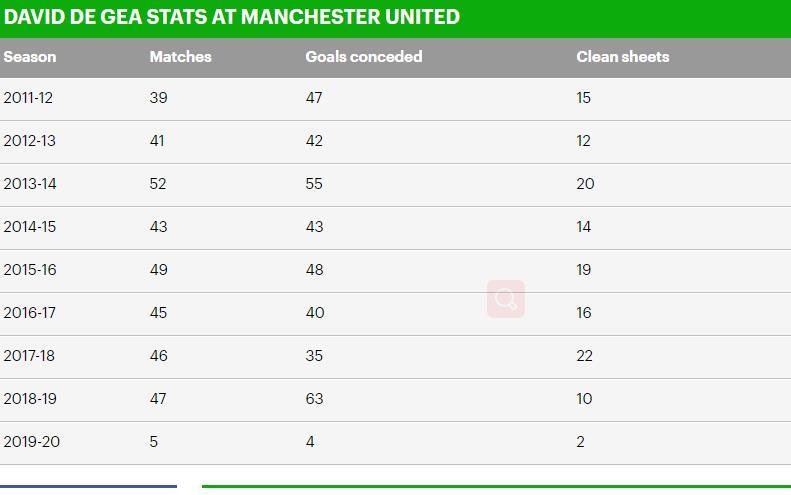Select the 2016-17 season row label
The width and height of the screenshot is (791, 495).
pyautogui.click(x=29, y=313)
